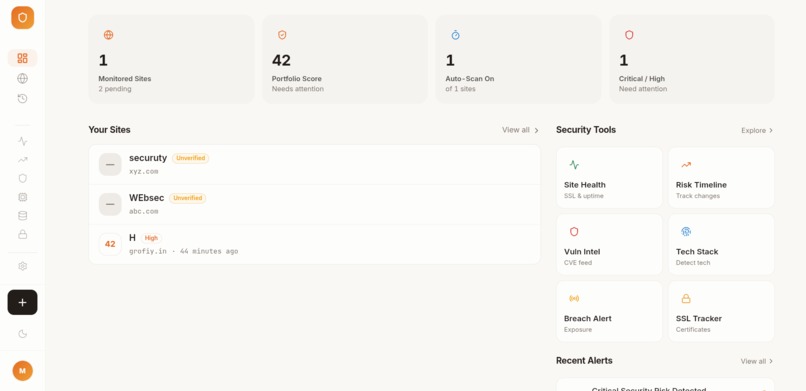Open the settings gear in sidebar

pyautogui.click(x=23, y=266)
